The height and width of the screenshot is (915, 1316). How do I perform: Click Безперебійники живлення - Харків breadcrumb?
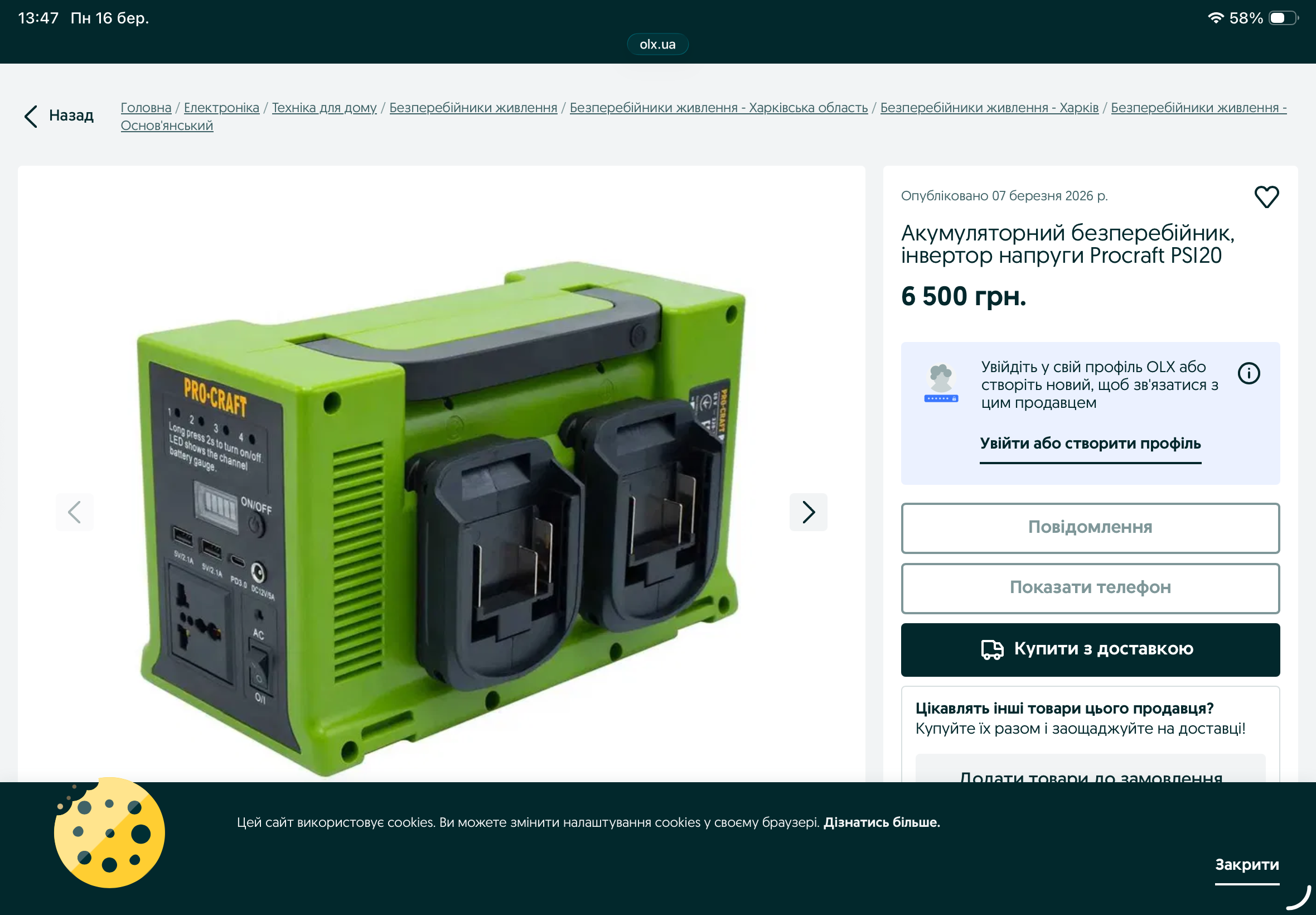989,108
